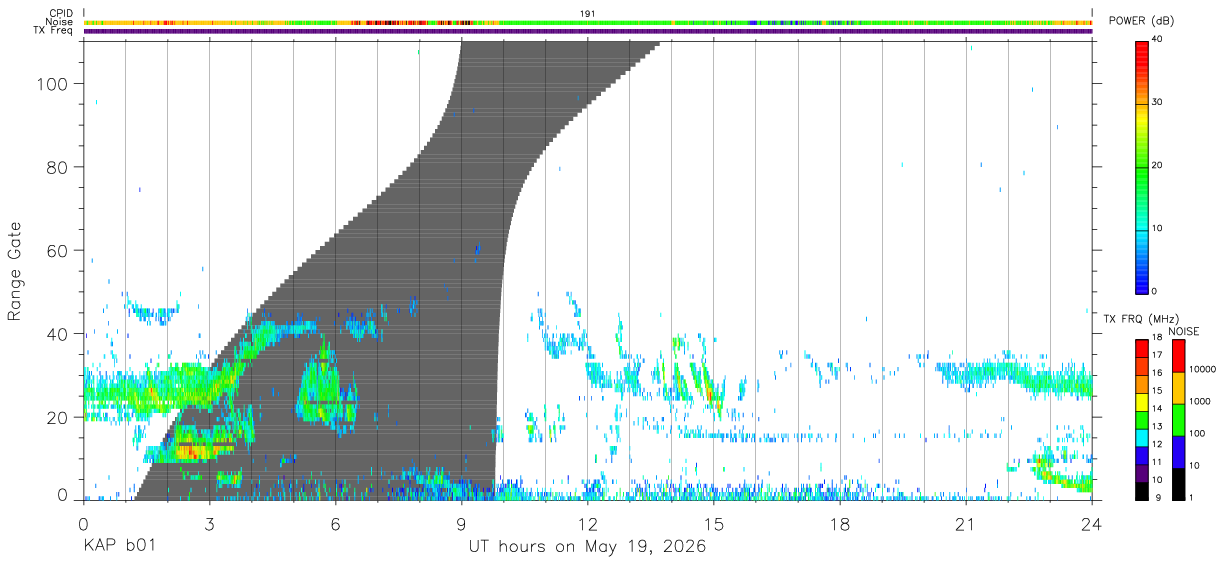The height and width of the screenshot is (567, 1228).
Task: Click the CPID value '191'
Action: coord(587,13)
